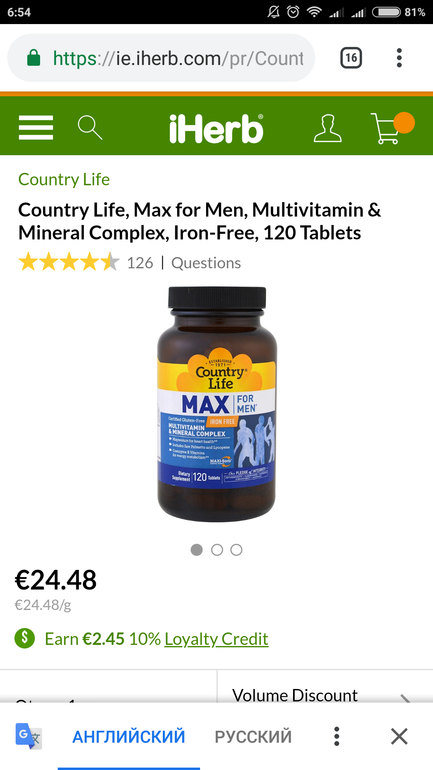The width and height of the screenshot is (433, 770).
Task: Tap the Country Life bottle product image
Action: 217,404
